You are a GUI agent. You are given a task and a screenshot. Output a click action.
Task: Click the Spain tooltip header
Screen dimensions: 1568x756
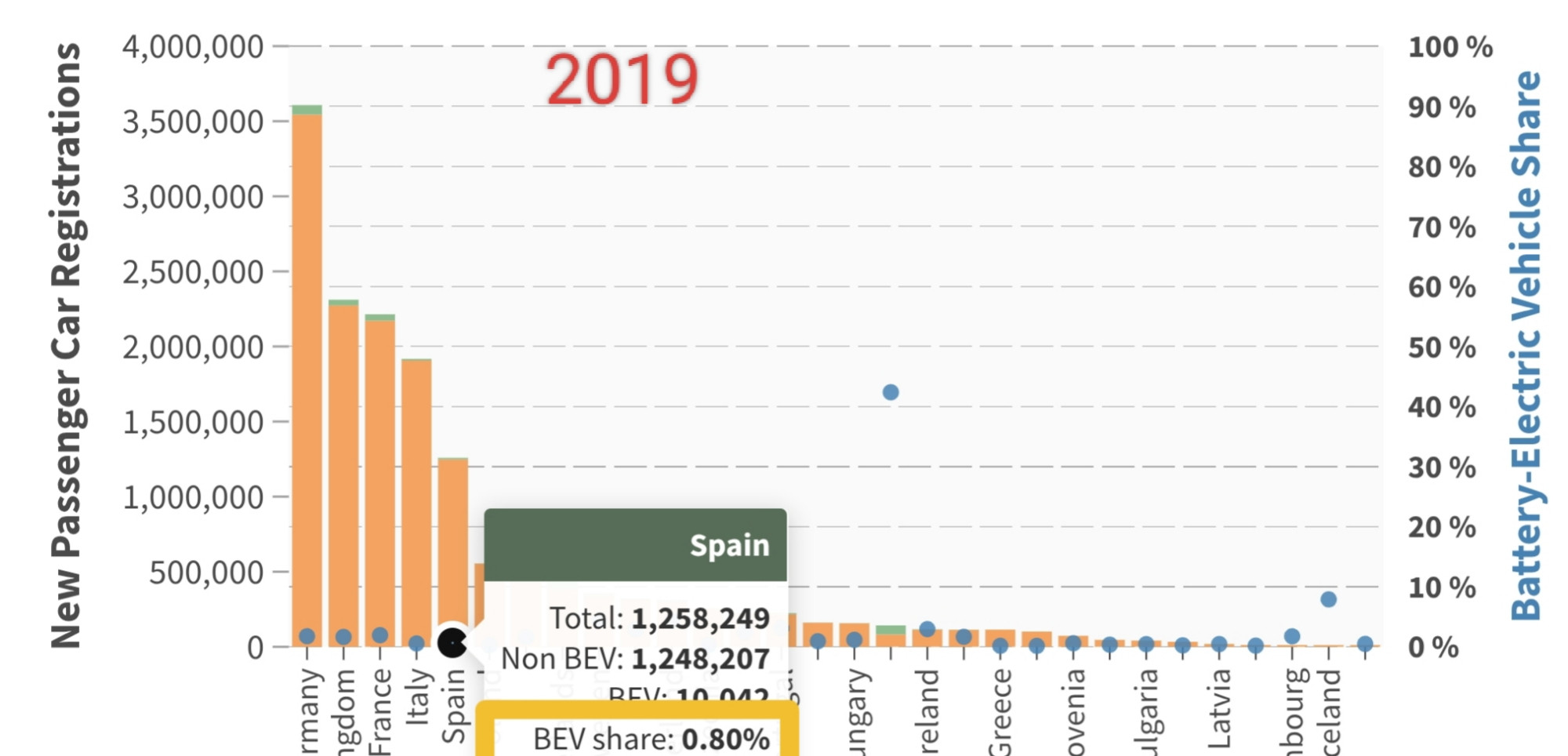pos(635,545)
